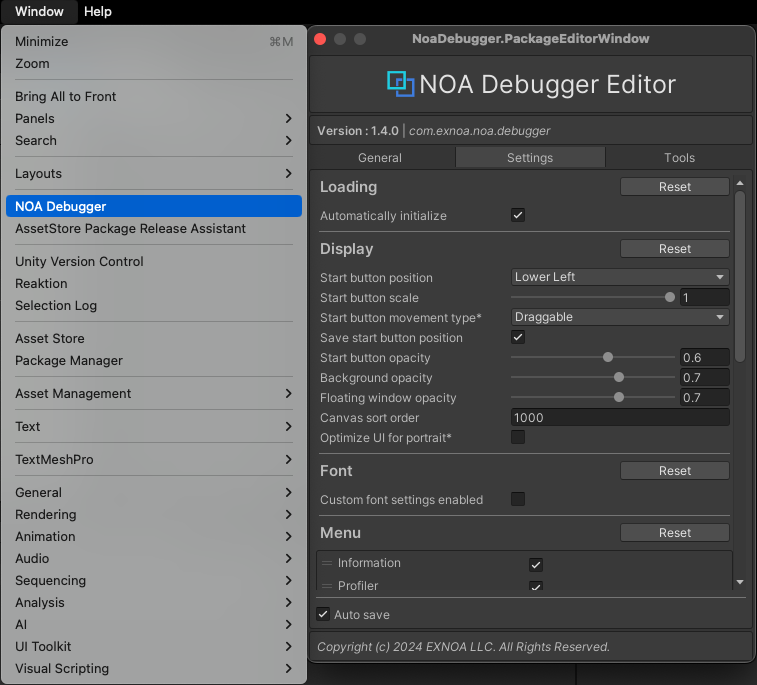This screenshot has height=685, width=757.
Task: Click the Start button opacity slider
Action: pyautogui.click(x=593, y=357)
